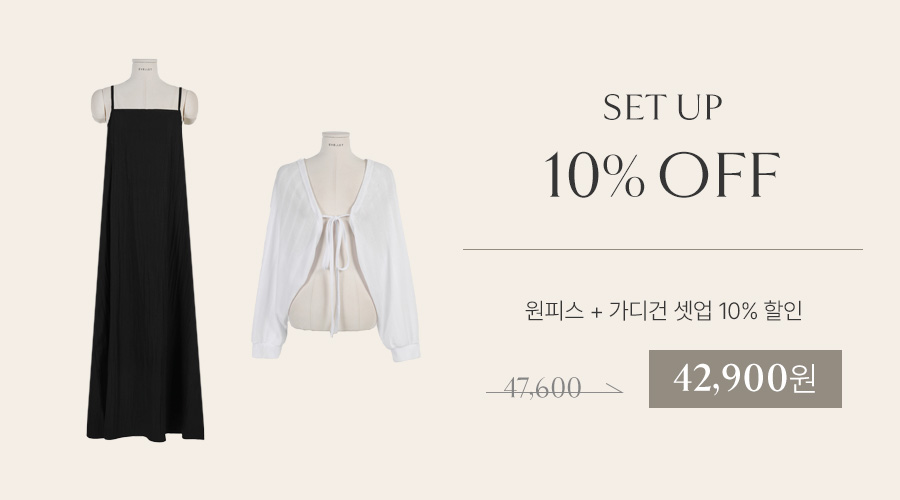Click the right sleeve cuff of the cardigan

coord(406,351)
